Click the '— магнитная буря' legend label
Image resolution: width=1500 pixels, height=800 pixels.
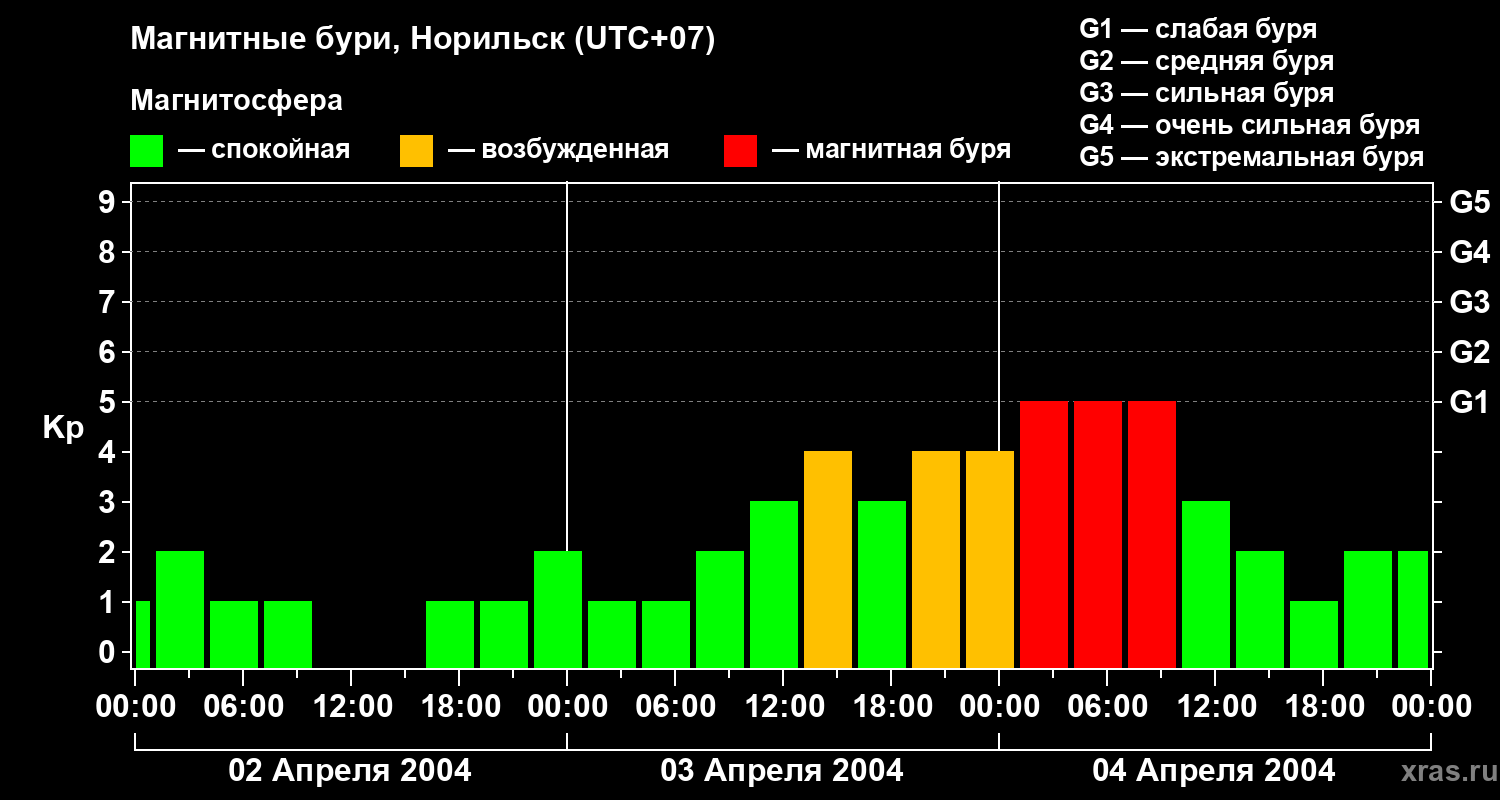[891, 150]
